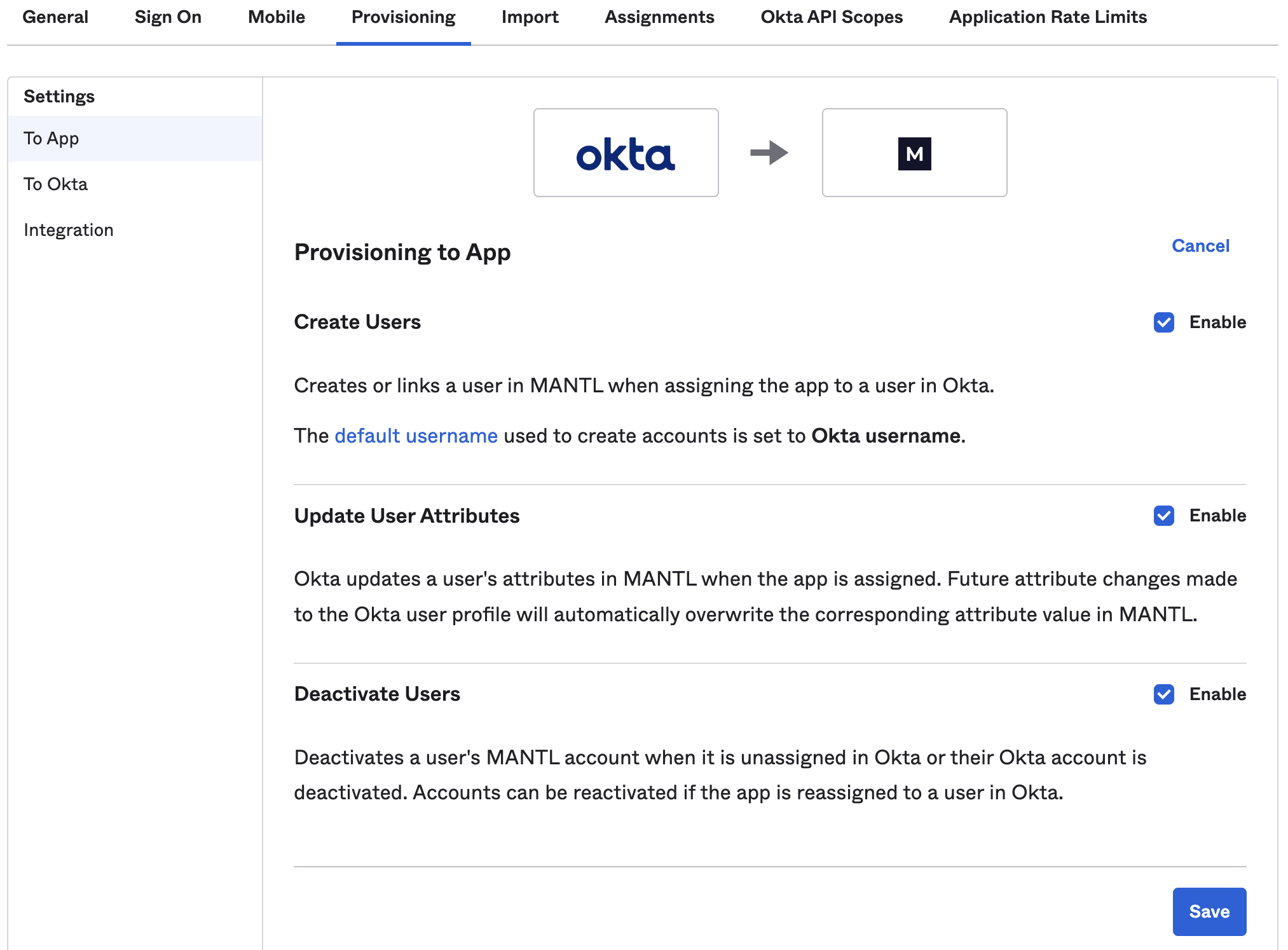The image size is (1288, 950).
Task: Save the provisioning settings
Action: tap(1209, 912)
